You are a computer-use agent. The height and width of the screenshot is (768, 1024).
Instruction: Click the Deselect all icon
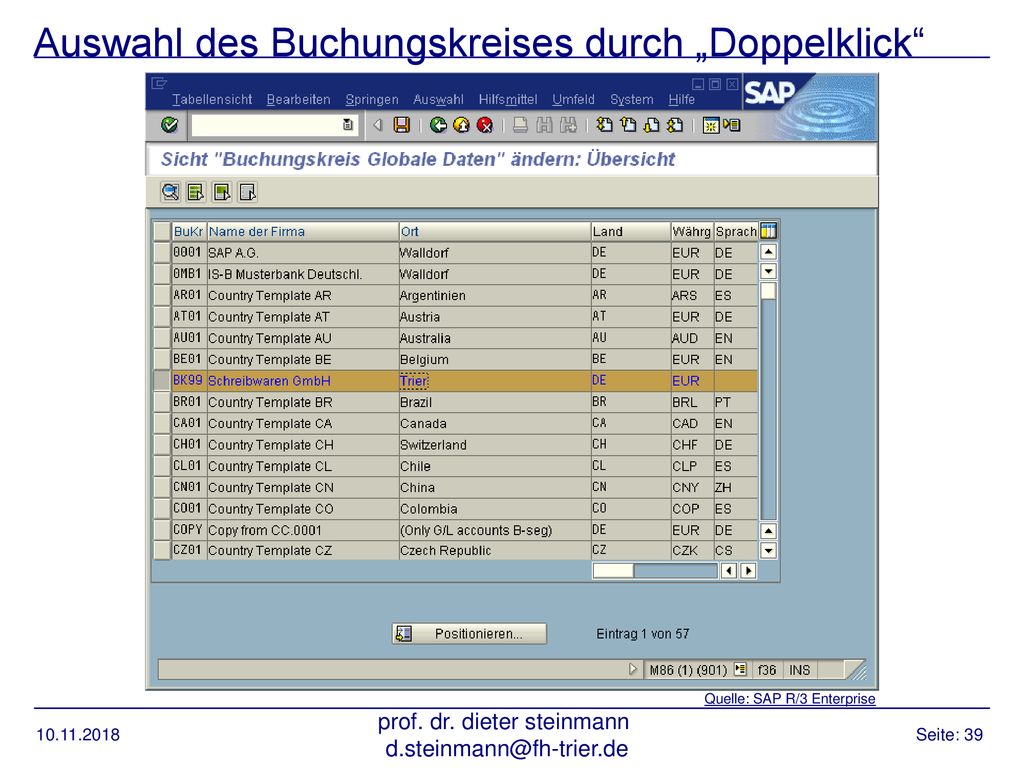point(248,192)
